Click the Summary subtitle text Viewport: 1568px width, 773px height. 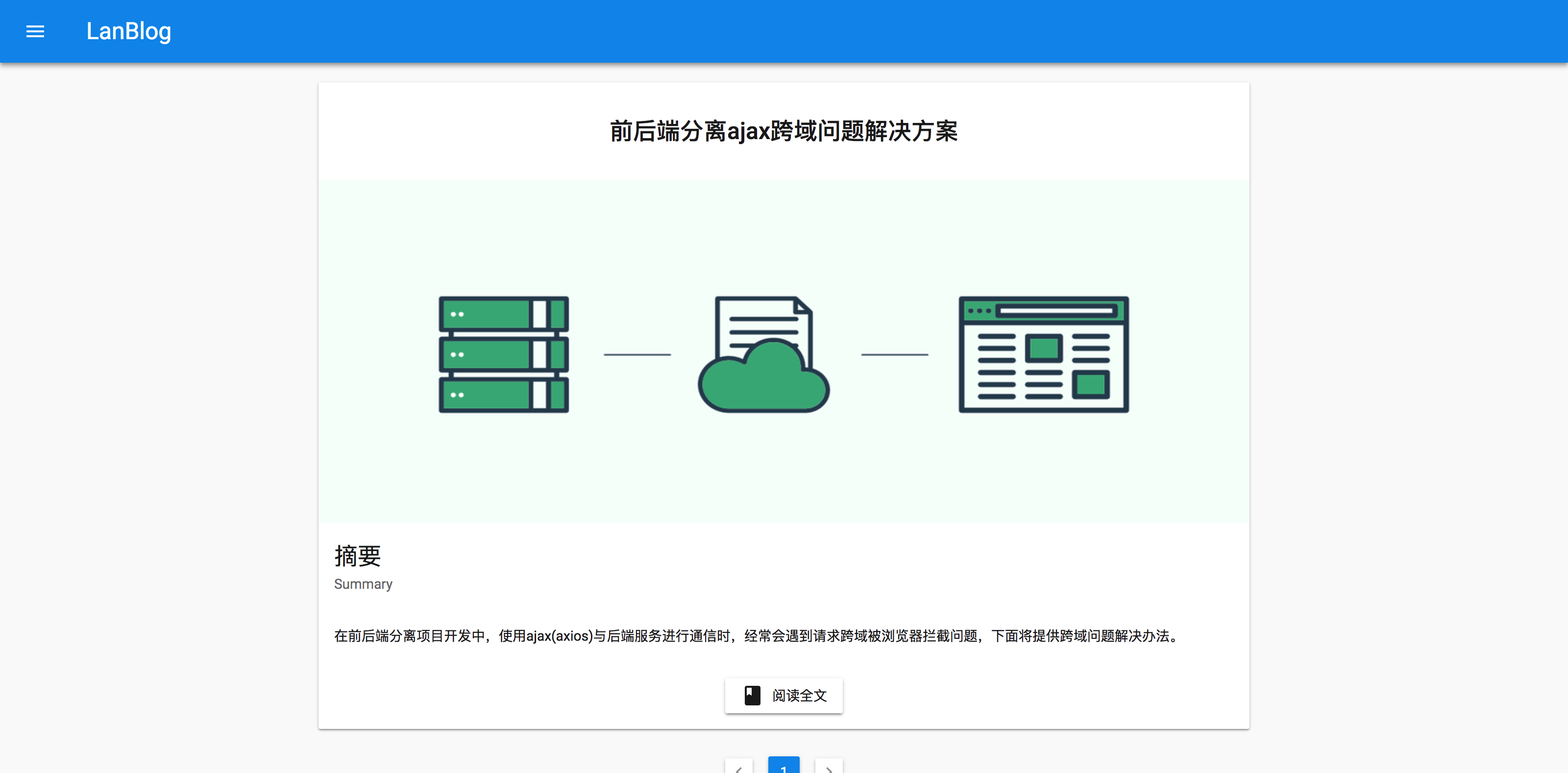363,584
